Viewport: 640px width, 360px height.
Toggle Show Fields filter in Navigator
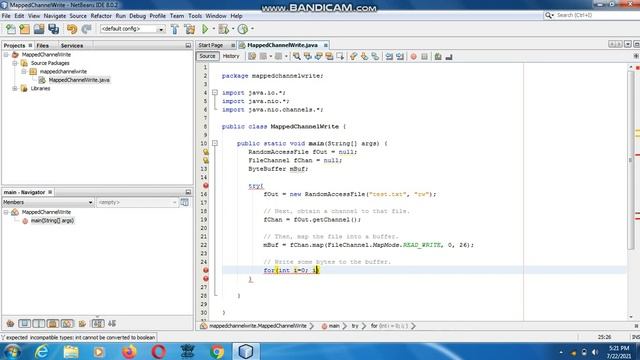click(24, 324)
